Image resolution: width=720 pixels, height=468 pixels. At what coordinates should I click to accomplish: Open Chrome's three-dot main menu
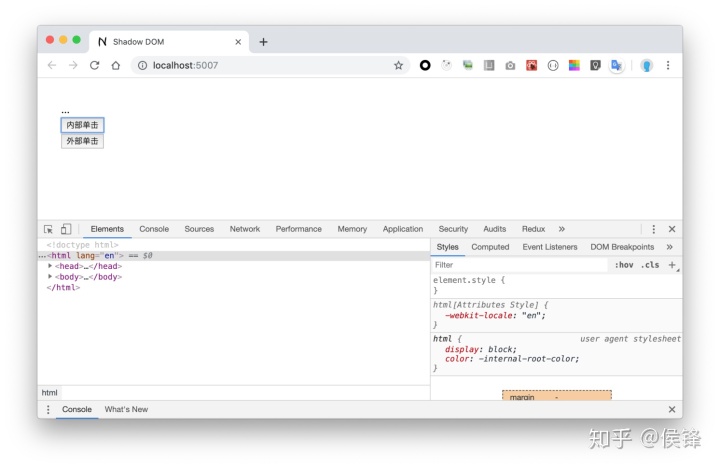tap(668, 66)
